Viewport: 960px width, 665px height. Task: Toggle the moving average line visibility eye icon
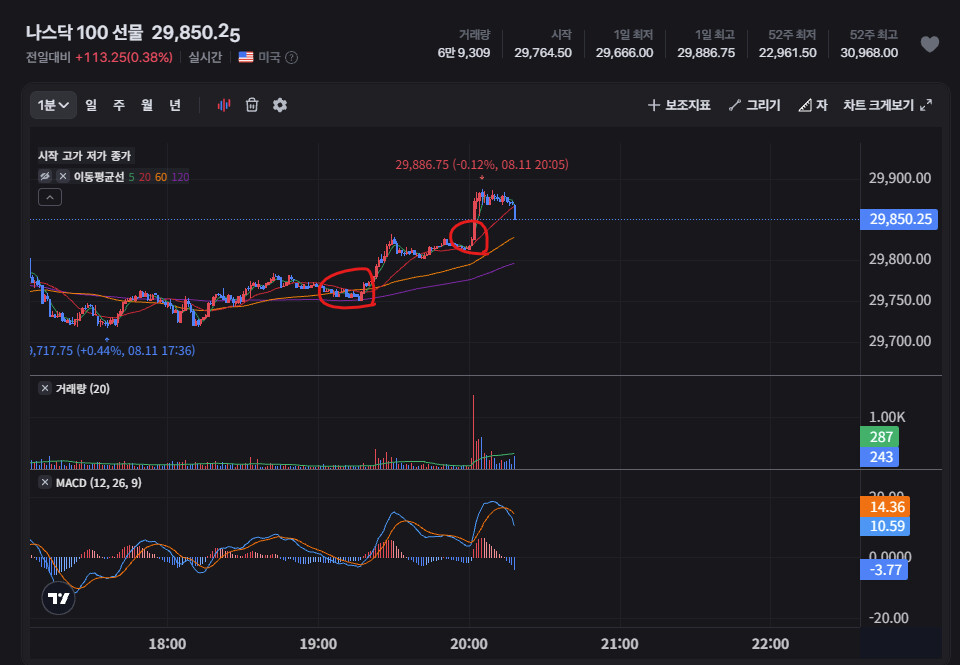pyautogui.click(x=45, y=176)
